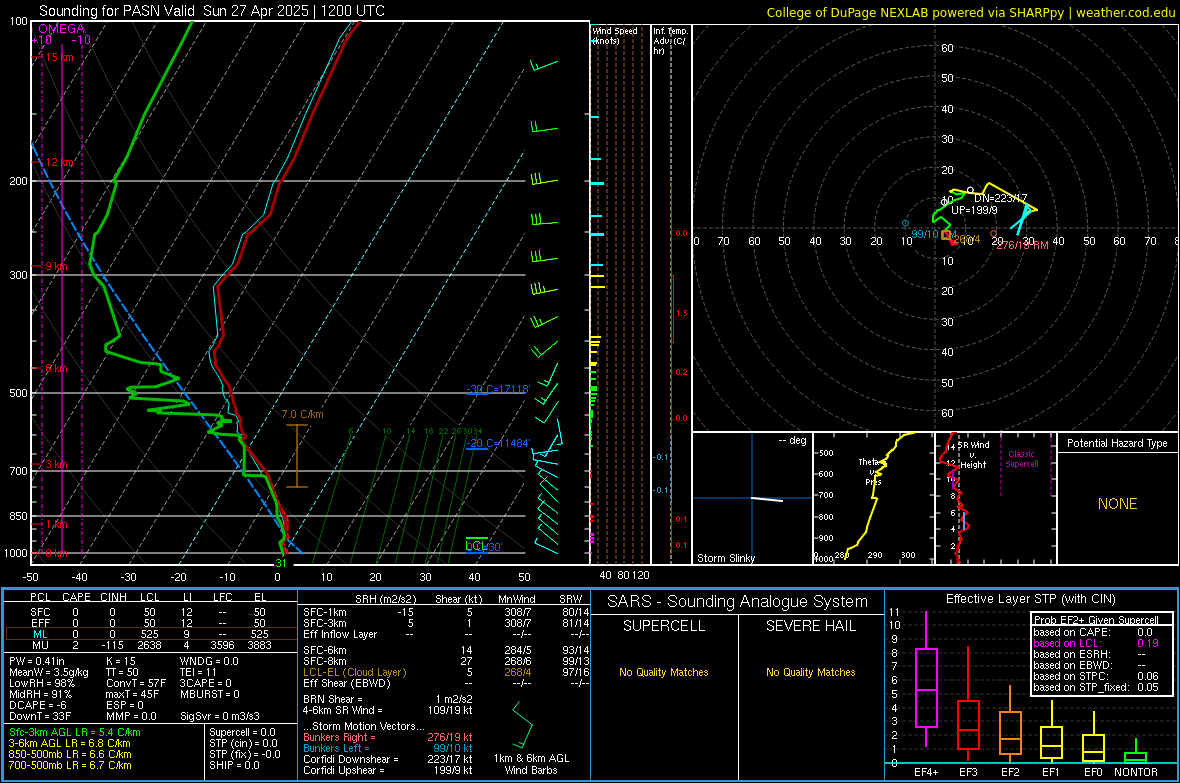Select the highlighted ML parcel row

click(149, 634)
